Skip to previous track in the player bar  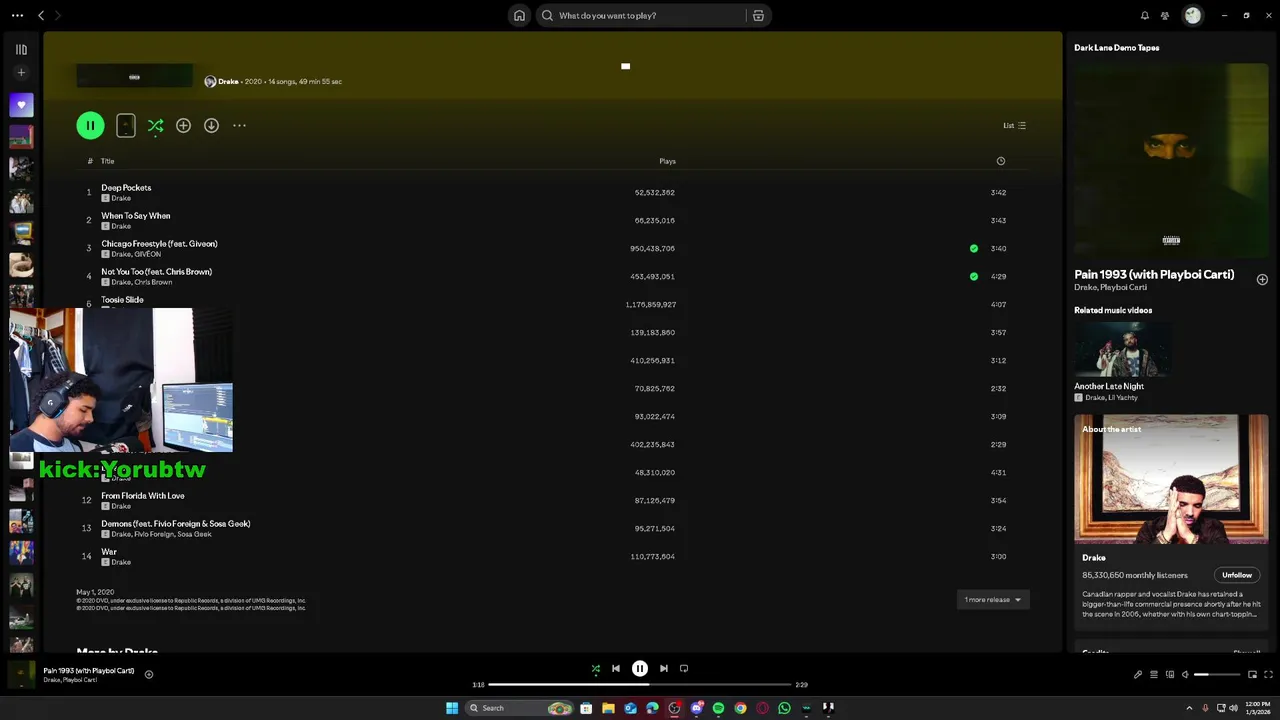pos(616,669)
